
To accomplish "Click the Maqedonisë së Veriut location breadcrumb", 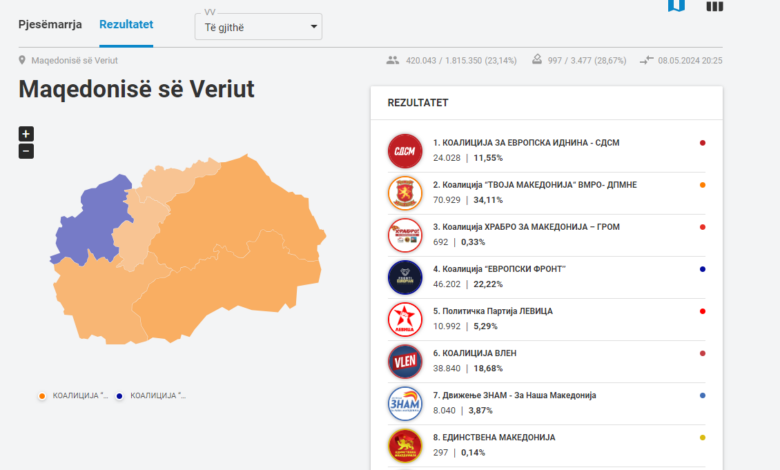I will point(67,61).
